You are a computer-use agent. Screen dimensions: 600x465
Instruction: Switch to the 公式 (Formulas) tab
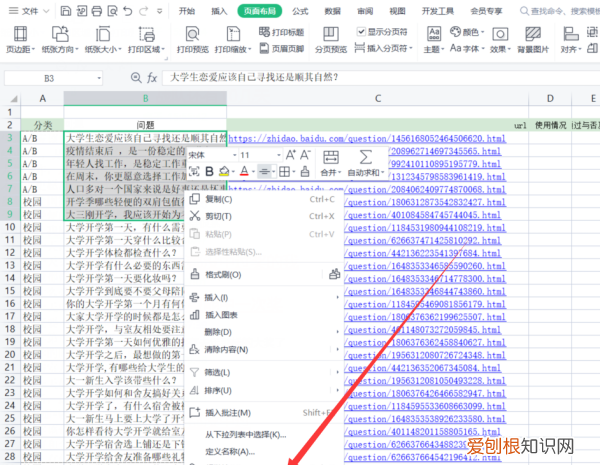pyautogui.click(x=300, y=11)
